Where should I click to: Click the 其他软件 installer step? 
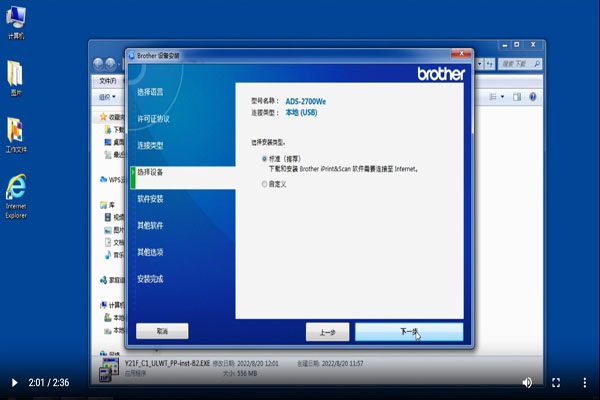pos(150,225)
